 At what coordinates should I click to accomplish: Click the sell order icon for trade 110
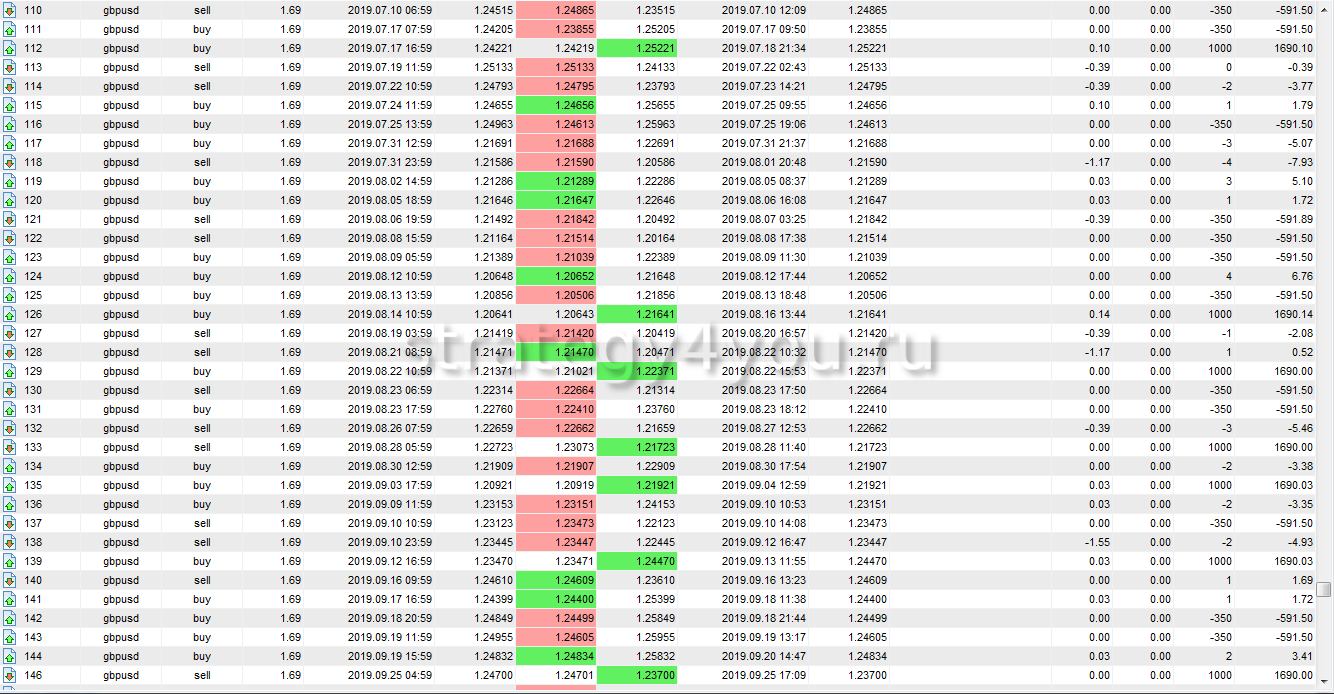tap(9, 10)
